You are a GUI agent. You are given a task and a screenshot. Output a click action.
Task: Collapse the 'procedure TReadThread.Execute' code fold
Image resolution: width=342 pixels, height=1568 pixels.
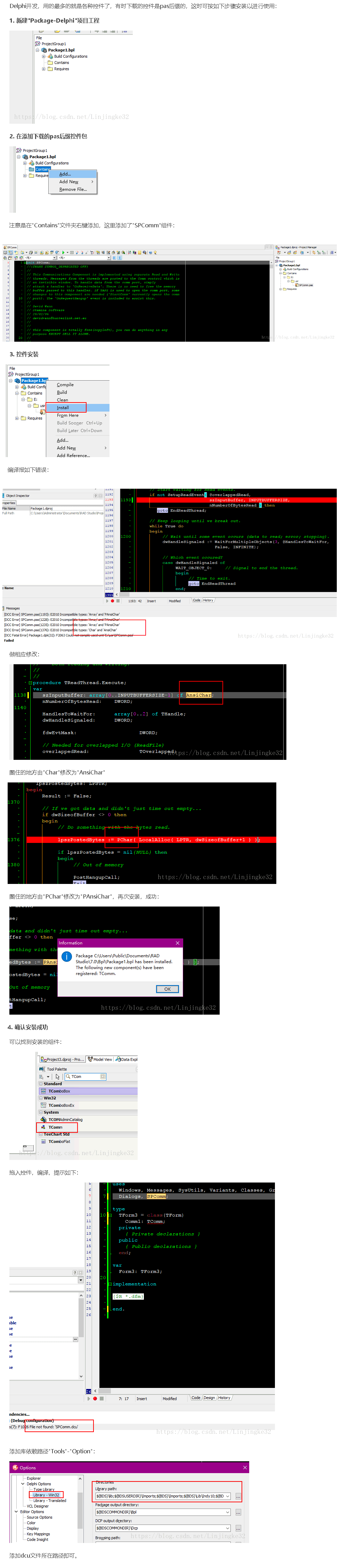click(x=31, y=682)
